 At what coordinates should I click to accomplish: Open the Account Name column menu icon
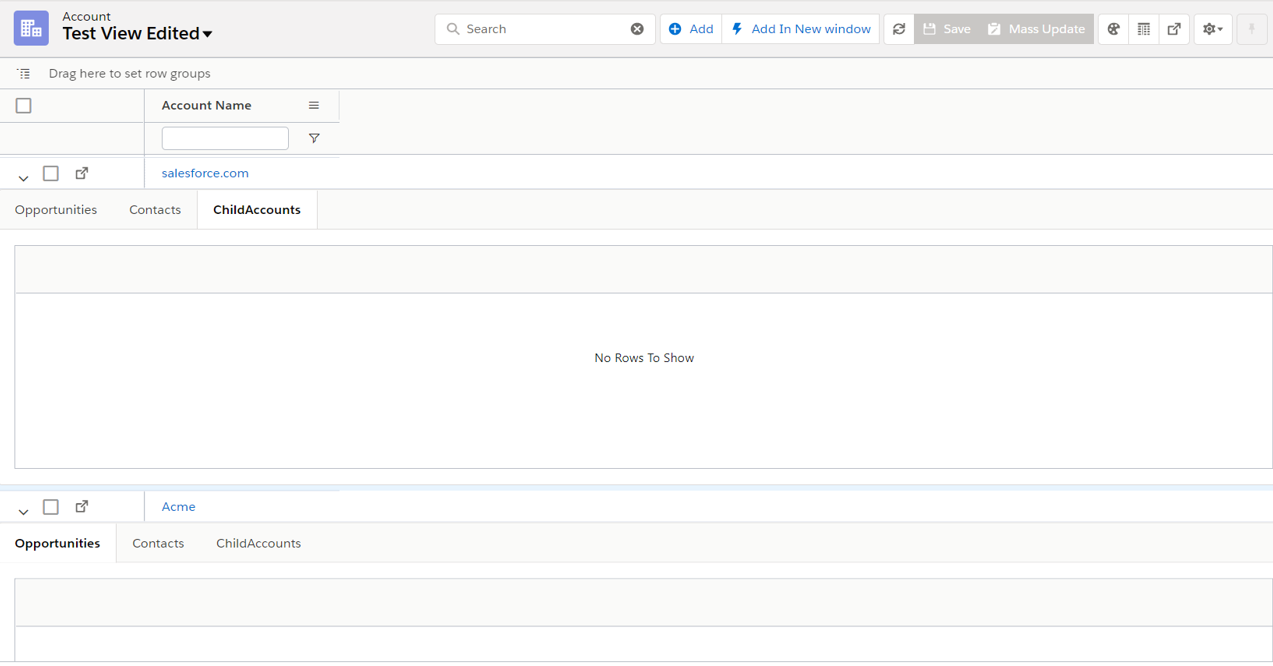point(314,105)
